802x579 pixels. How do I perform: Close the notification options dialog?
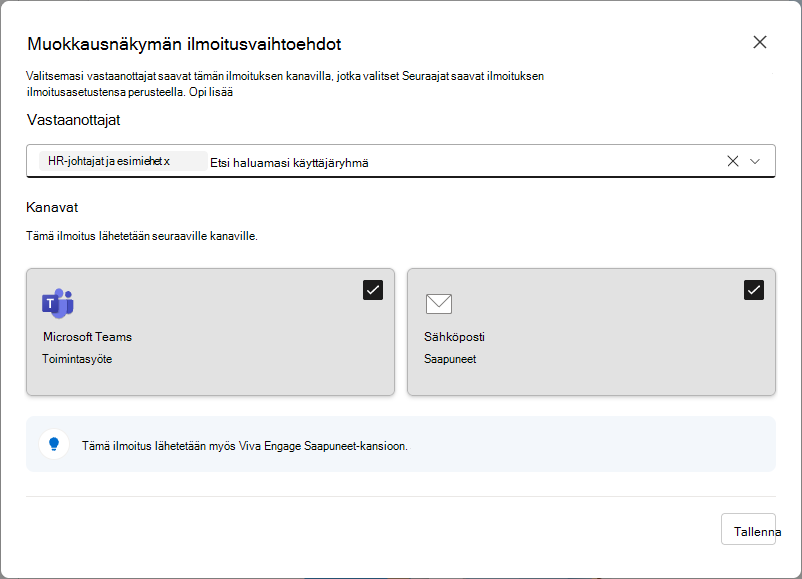[x=760, y=42]
